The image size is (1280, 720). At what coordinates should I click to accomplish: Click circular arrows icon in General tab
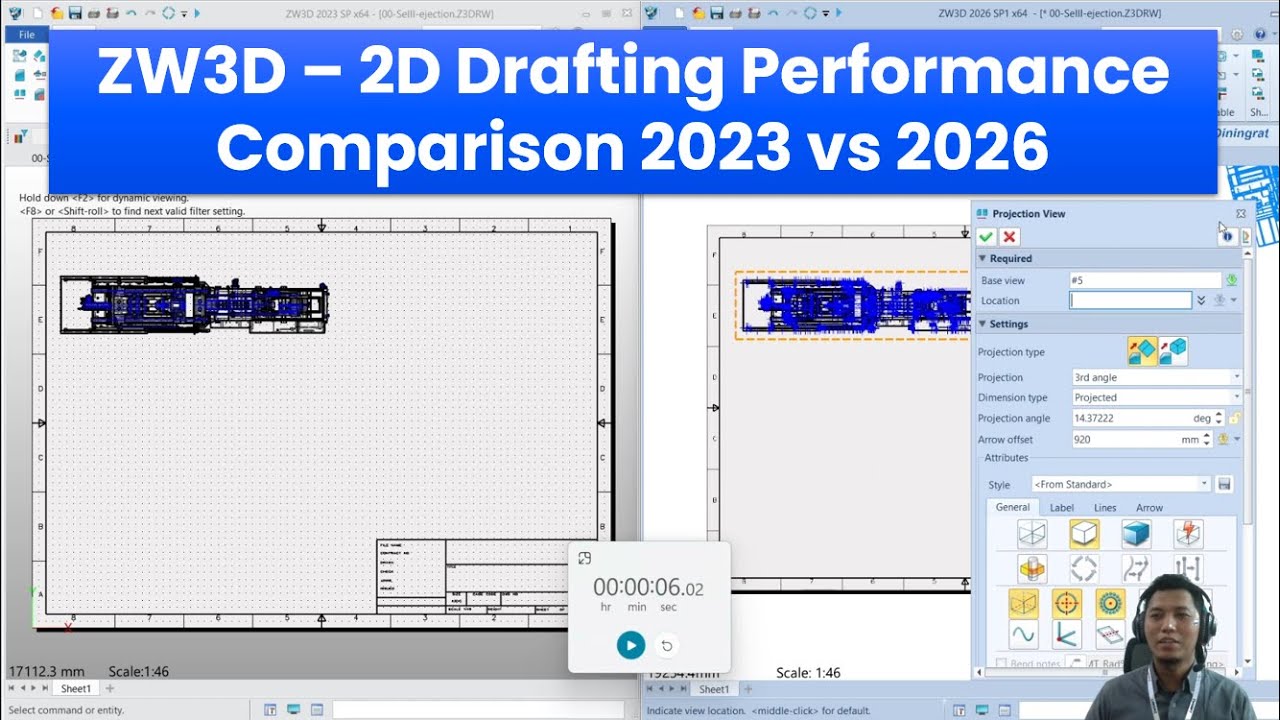[1084, 569]
